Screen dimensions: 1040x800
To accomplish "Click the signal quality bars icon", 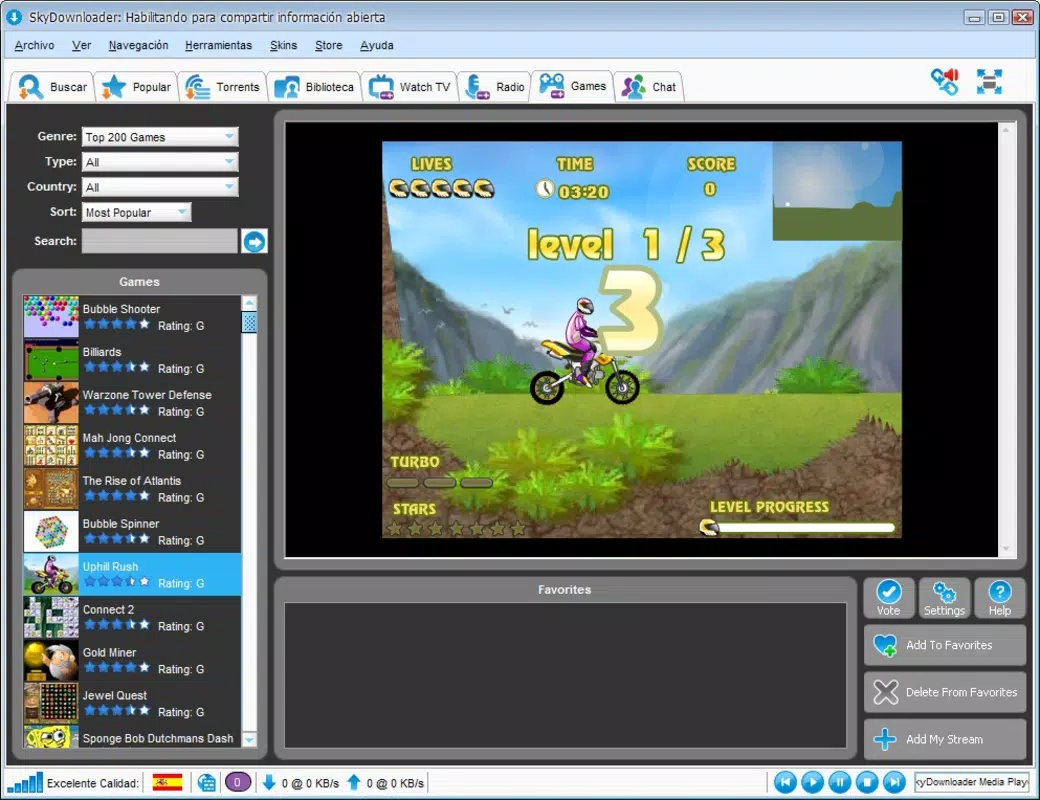I will pyautogui.click(x=25, y=783).
